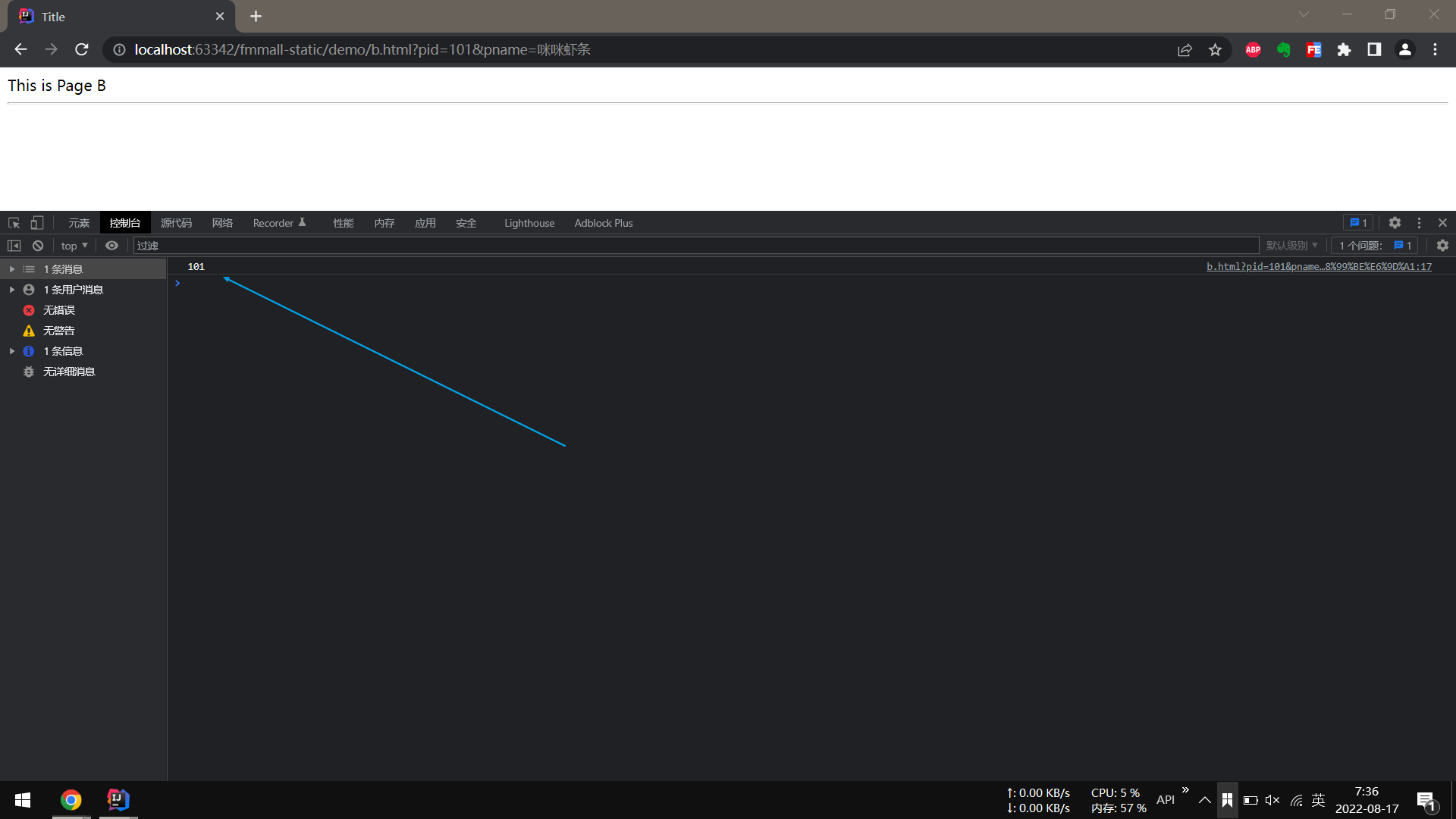Toggle device toolbar emulation icon
1456x819 pixels.
(36, 223)
